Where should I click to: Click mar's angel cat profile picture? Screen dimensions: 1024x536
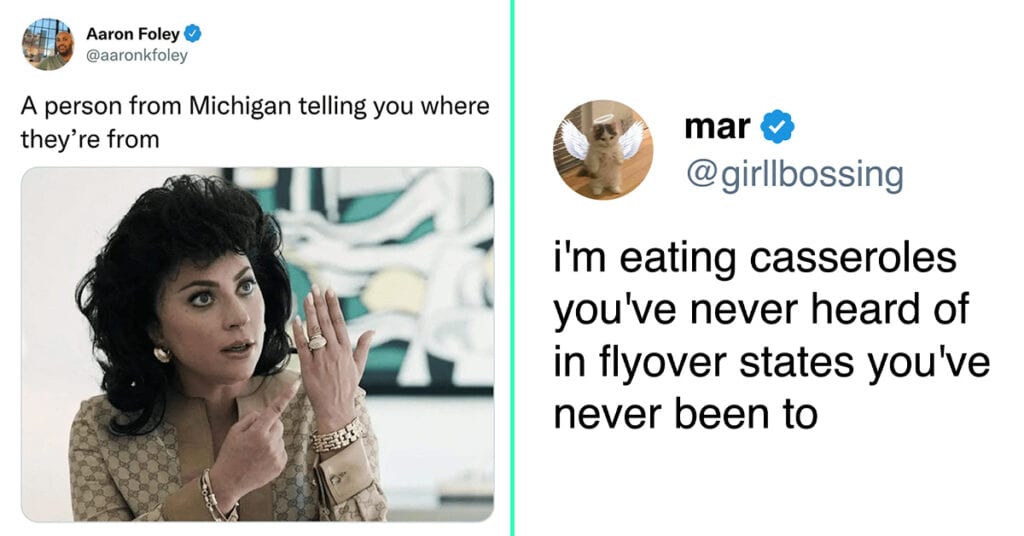pyautogui.click(x=603, y=150)
